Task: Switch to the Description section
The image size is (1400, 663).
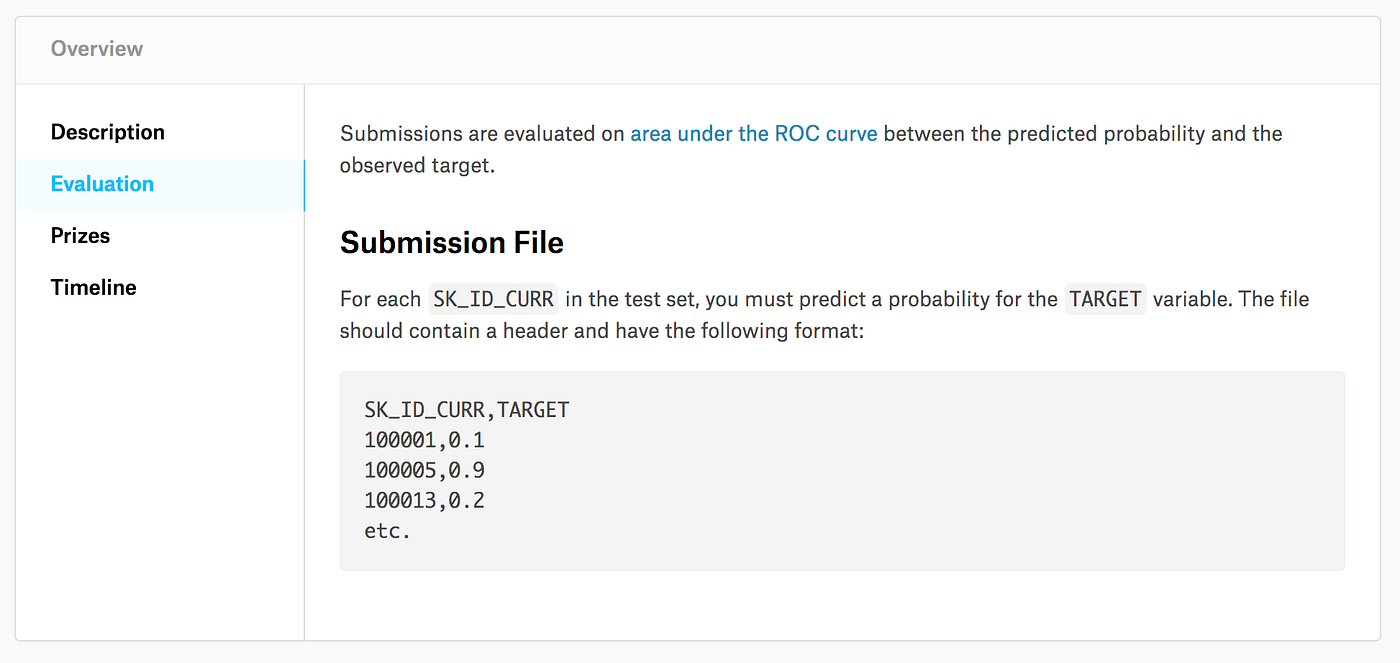Action: coord(107,132)
